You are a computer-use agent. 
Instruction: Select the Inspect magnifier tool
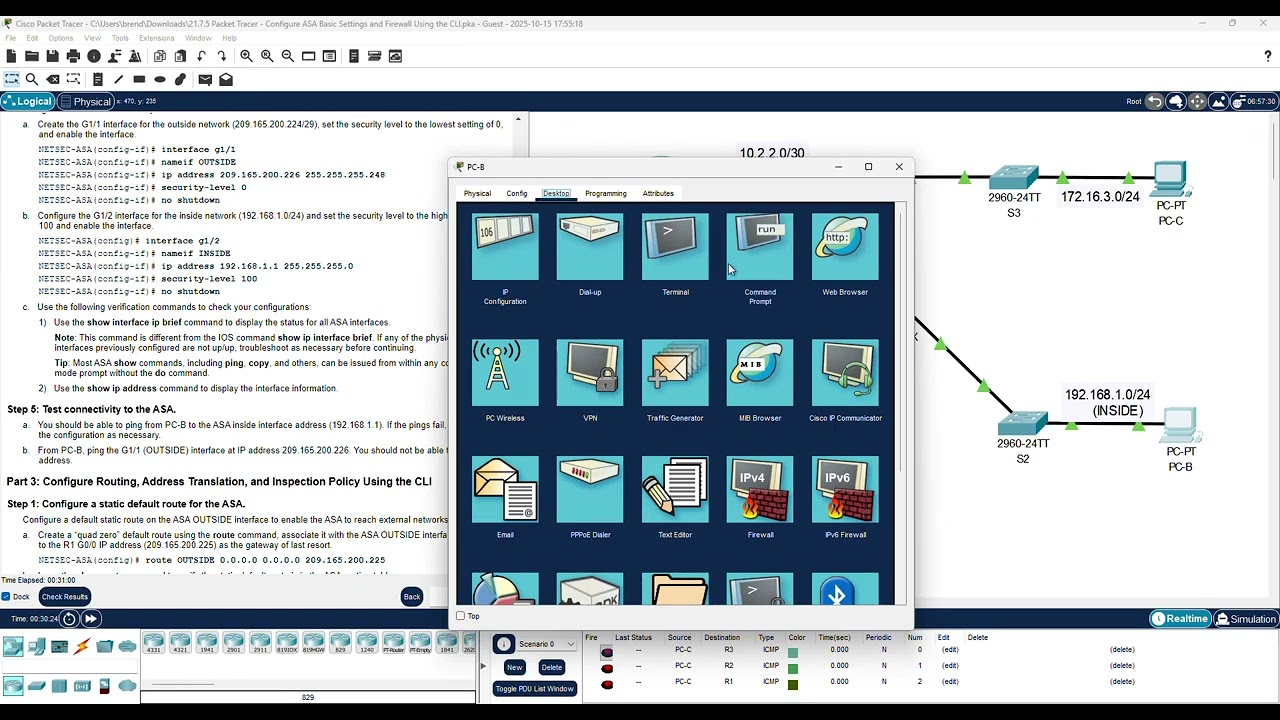32,79
